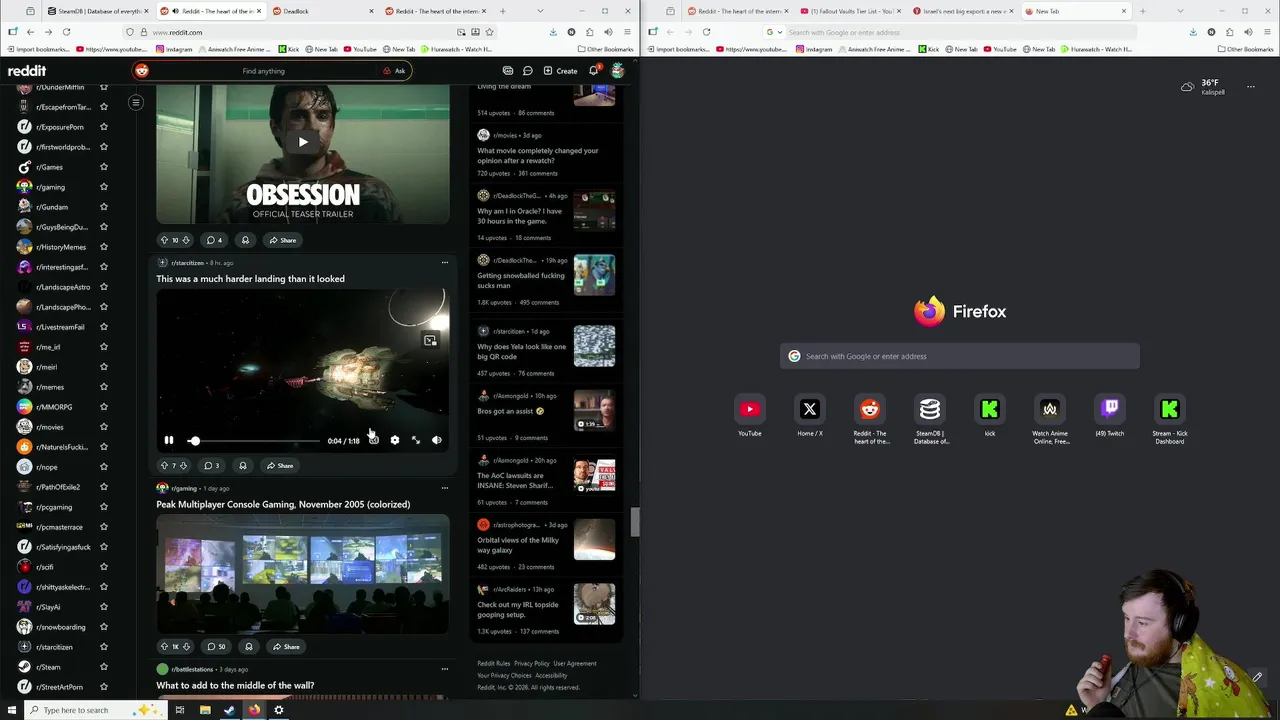
Task: Favorite r/gaming with its star
Action: click(x=103, y=187)
